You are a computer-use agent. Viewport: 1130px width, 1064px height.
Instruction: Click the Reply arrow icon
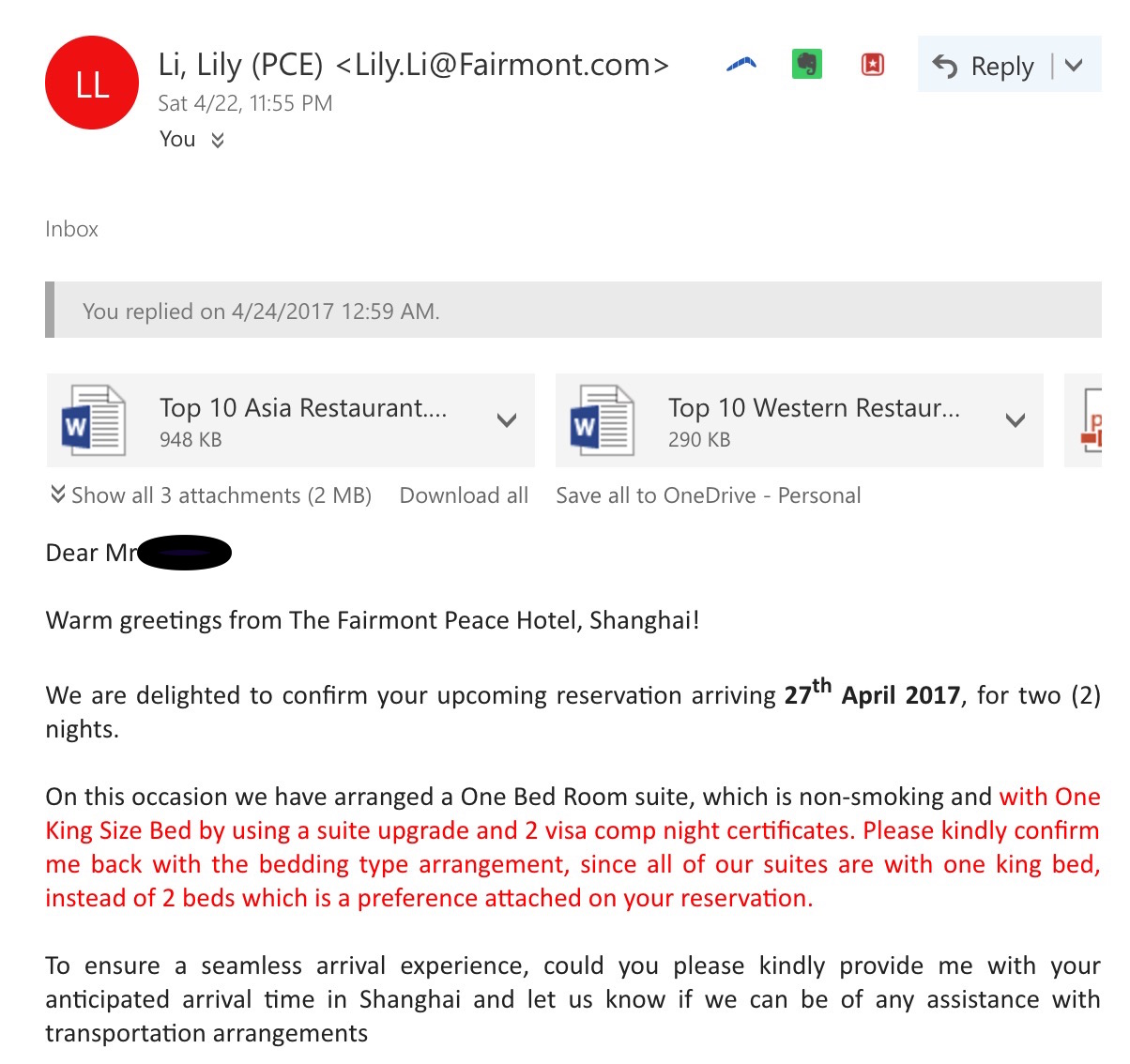click(945, 66)
